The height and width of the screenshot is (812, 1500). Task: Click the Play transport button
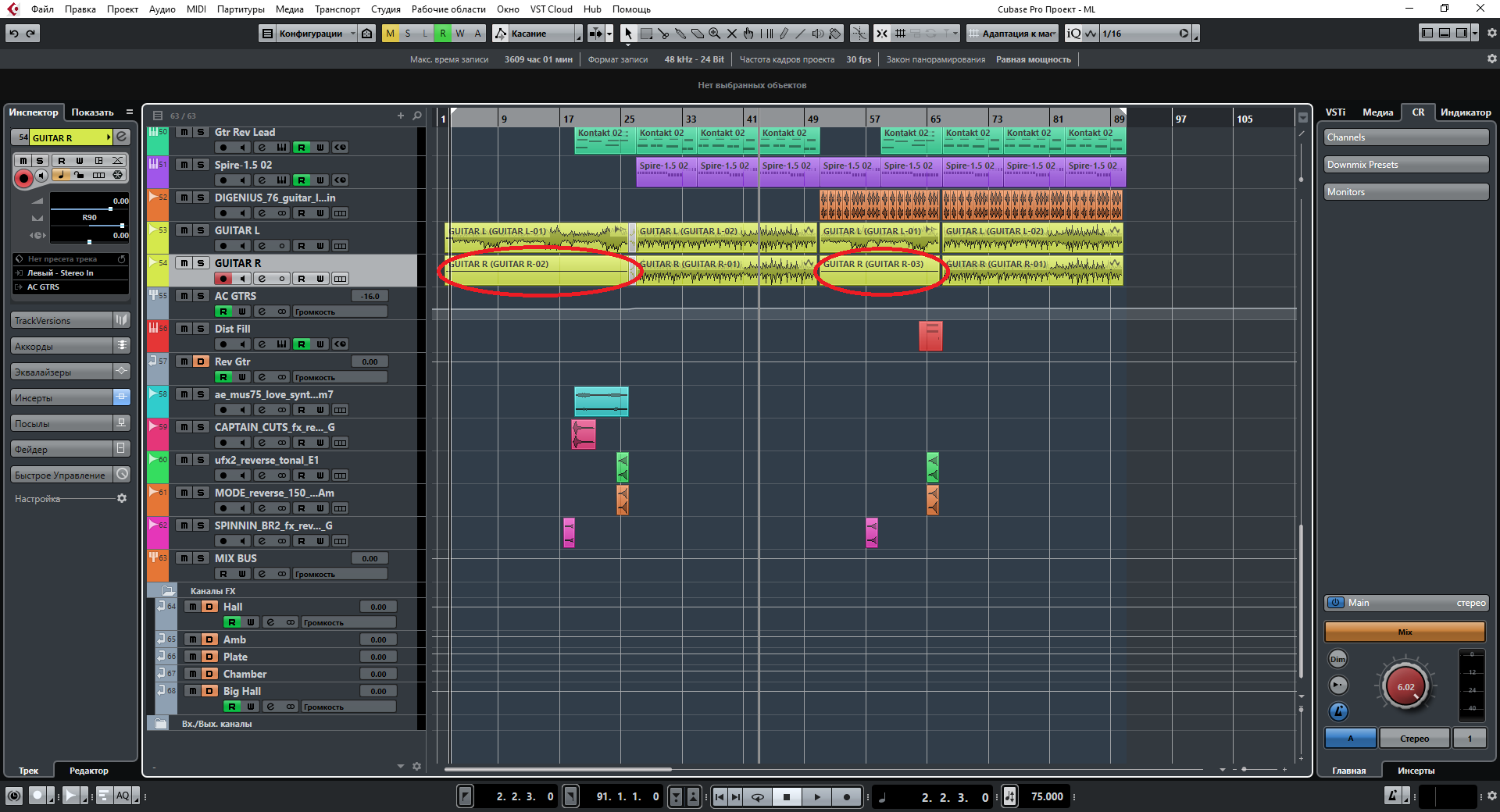[x=817, y=796]
